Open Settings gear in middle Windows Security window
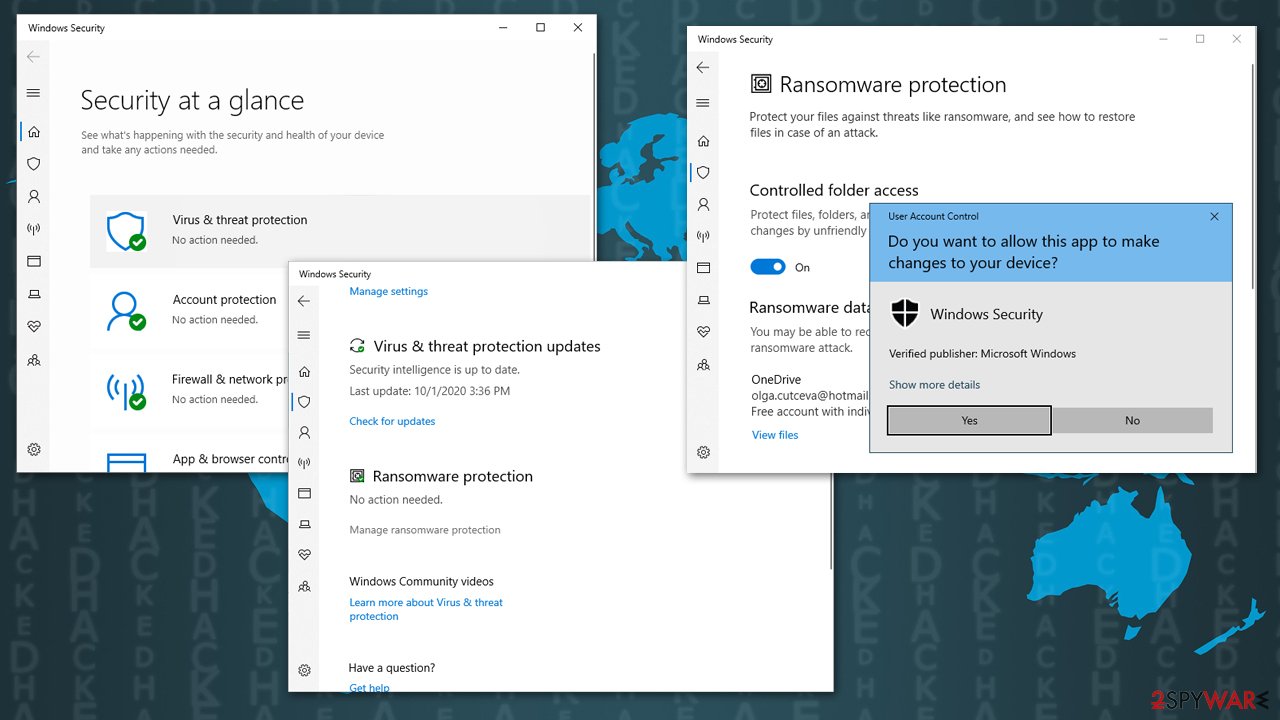Image resolution: width=1280 pixels, height=720 pixels. pos(304,670)
